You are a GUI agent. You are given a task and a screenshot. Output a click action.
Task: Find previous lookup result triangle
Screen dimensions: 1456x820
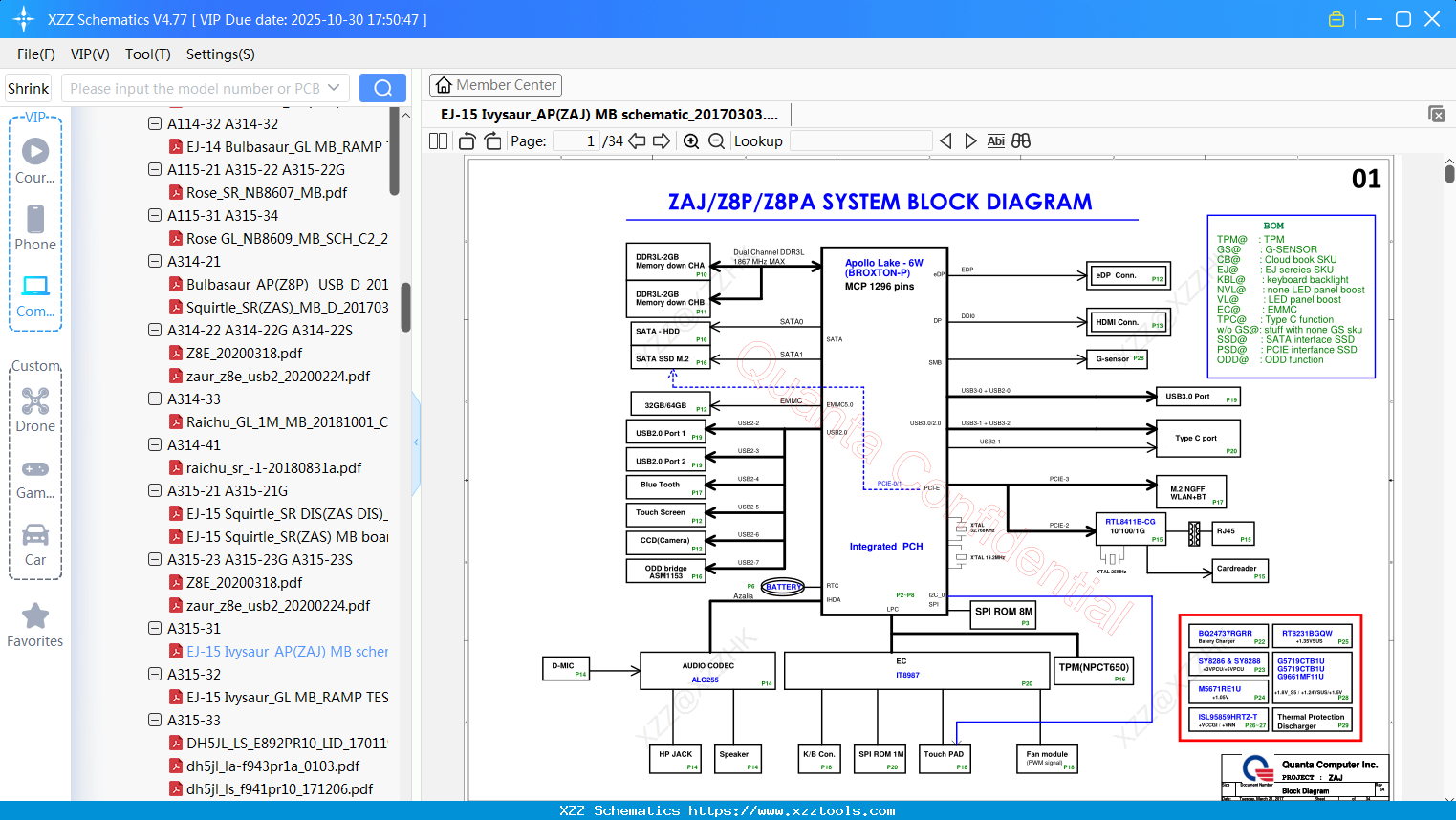click(x=945, y=140)
